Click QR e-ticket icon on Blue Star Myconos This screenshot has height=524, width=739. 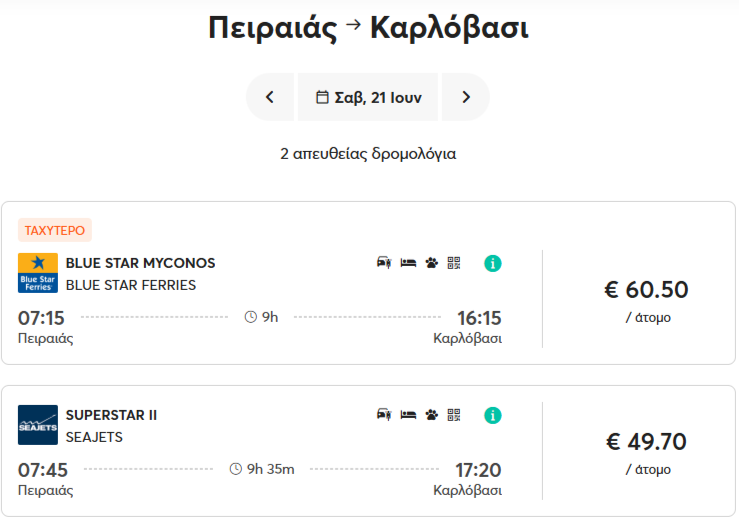coord(454,262)
